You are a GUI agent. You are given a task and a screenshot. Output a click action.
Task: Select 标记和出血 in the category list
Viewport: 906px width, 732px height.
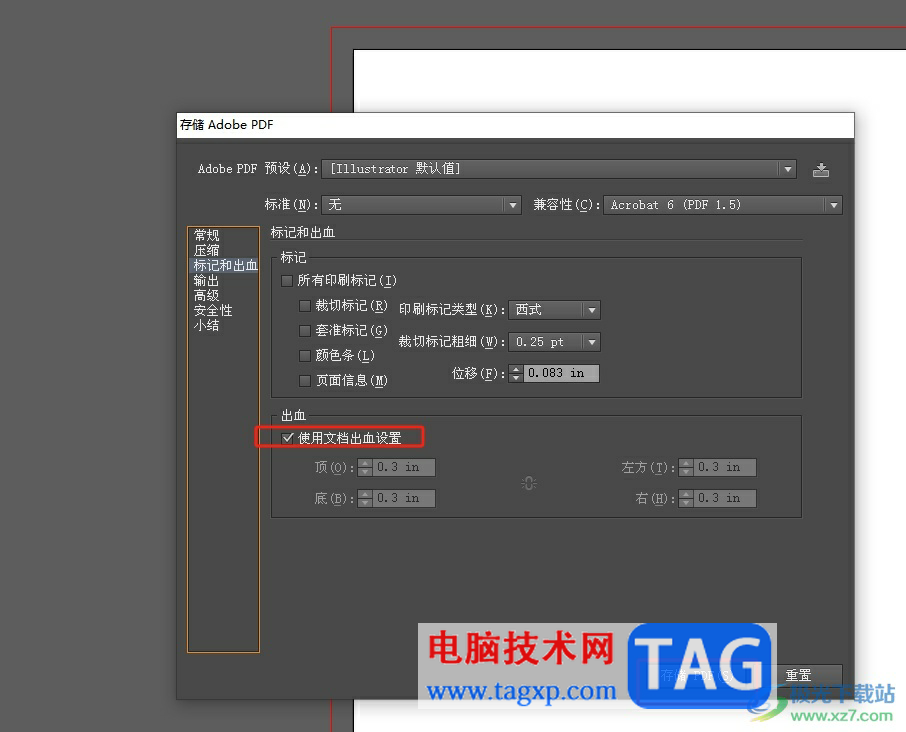(225, 265)
